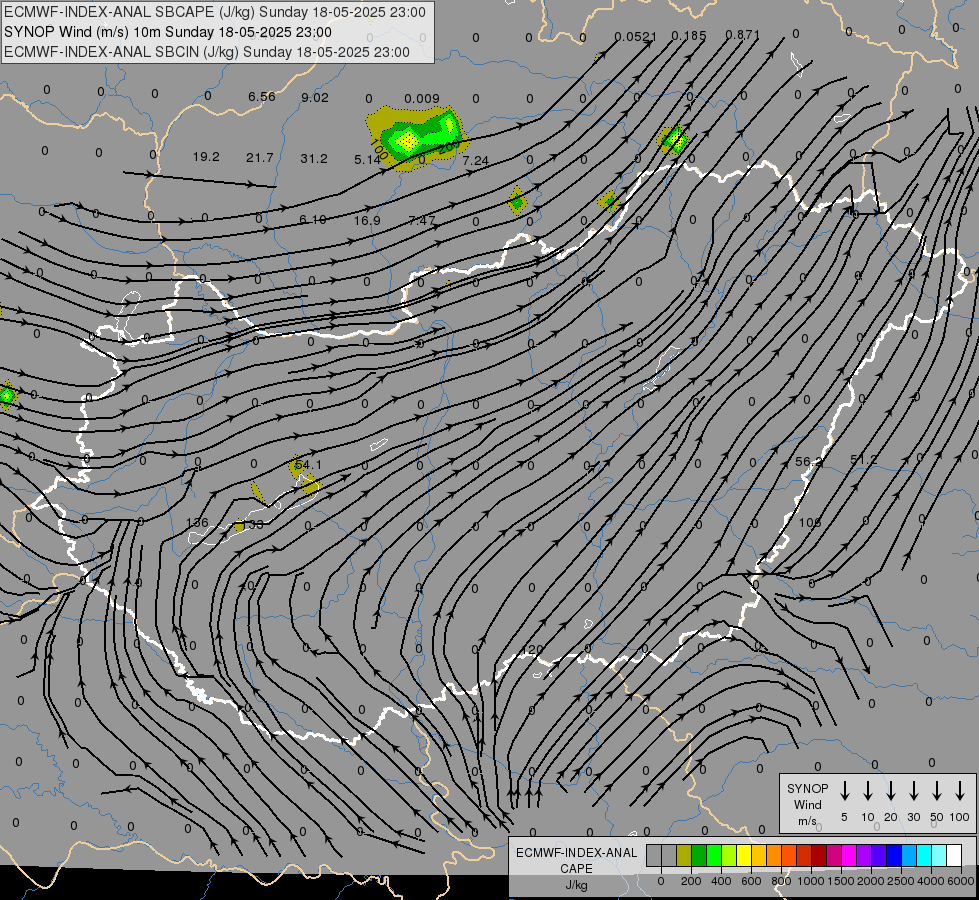Screen dimensions: 979x900
Task: Click the 'J/kg' unit label in legend
Action: (x=576, y=885)
